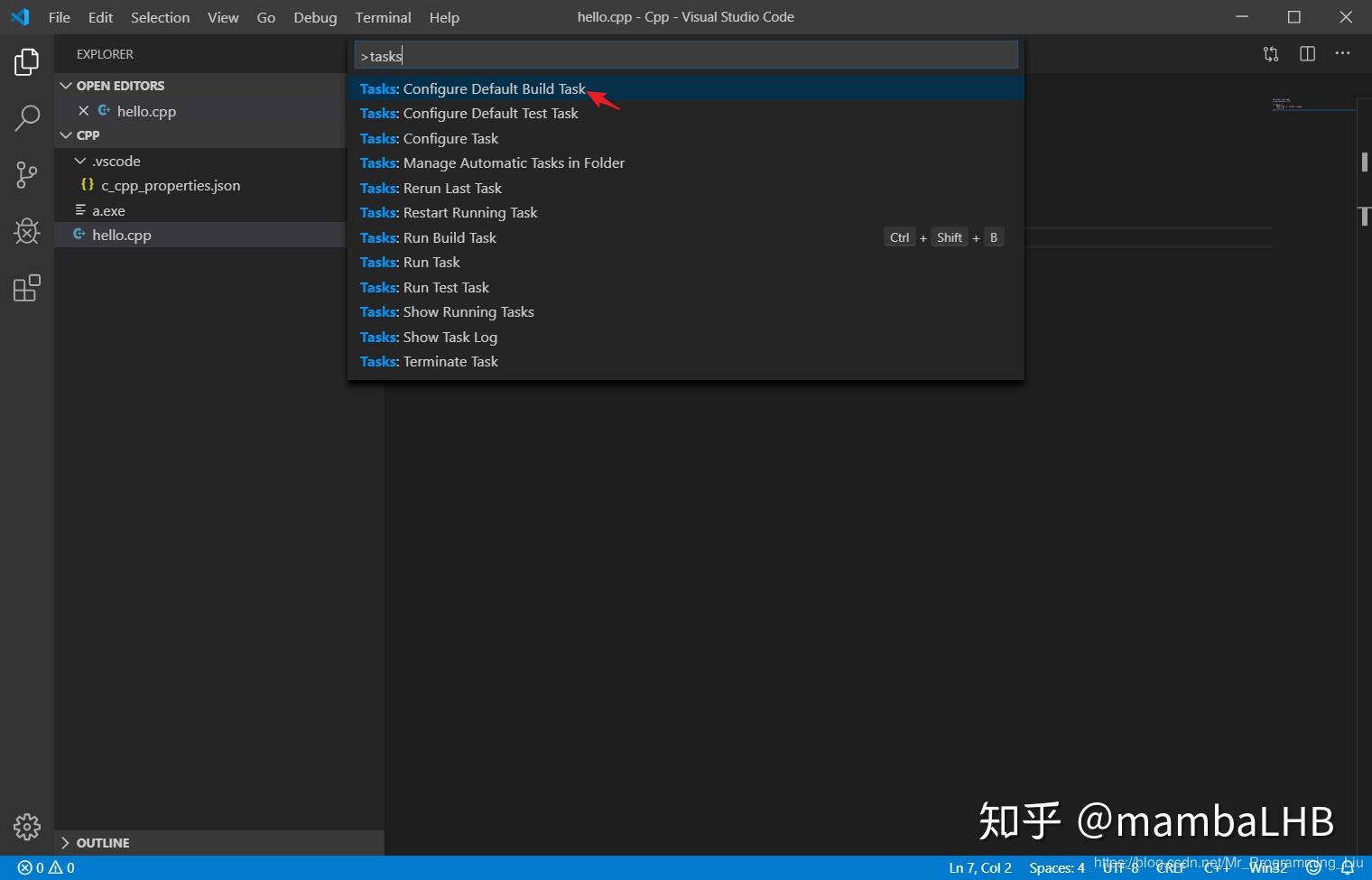Click the Split Editor icon
The height and width of the screenshot is (880, 1372).
[1307, 53]
